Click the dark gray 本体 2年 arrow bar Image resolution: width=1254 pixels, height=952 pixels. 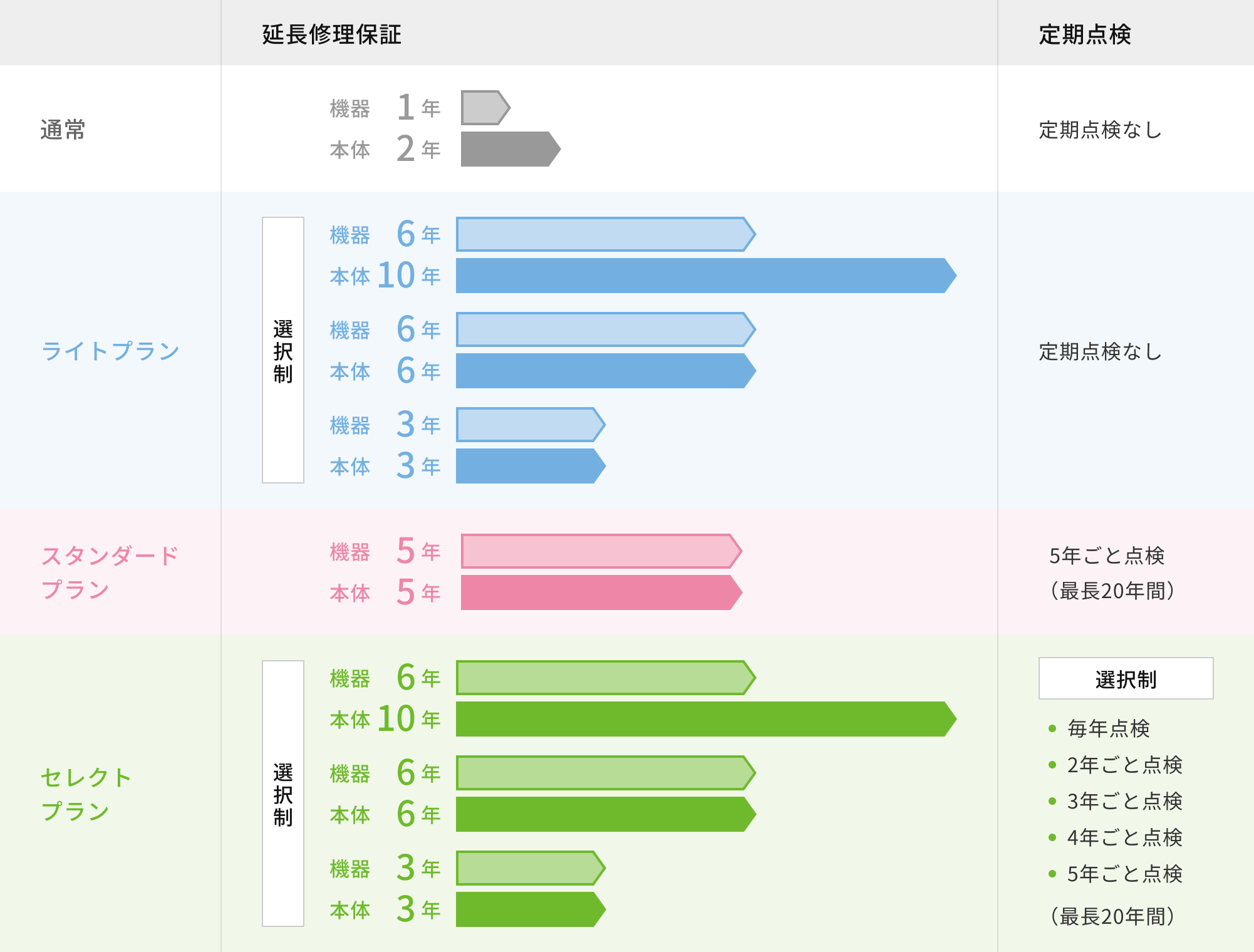pyautogui.click(x=510, y=149)
